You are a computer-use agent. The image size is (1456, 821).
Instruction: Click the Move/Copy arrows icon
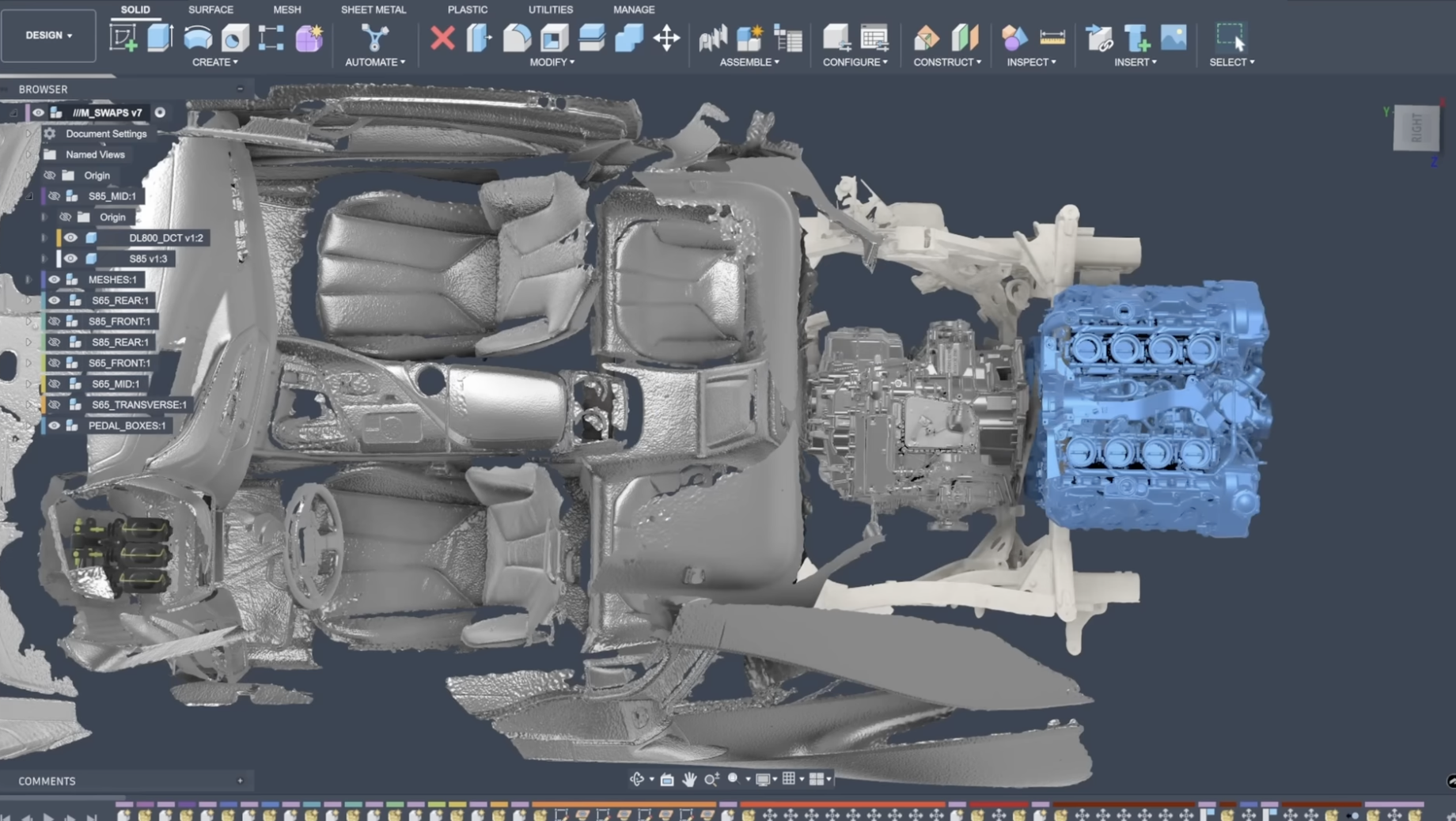pos(666,37)
